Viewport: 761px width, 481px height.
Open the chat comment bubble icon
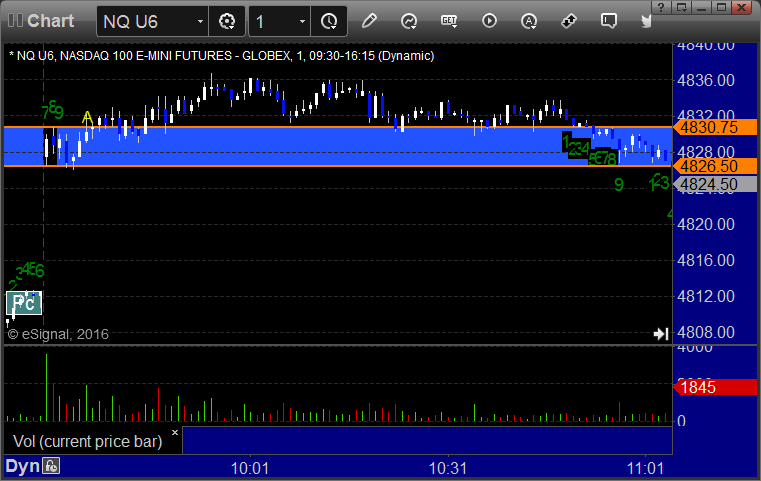[x=609, y=21]
